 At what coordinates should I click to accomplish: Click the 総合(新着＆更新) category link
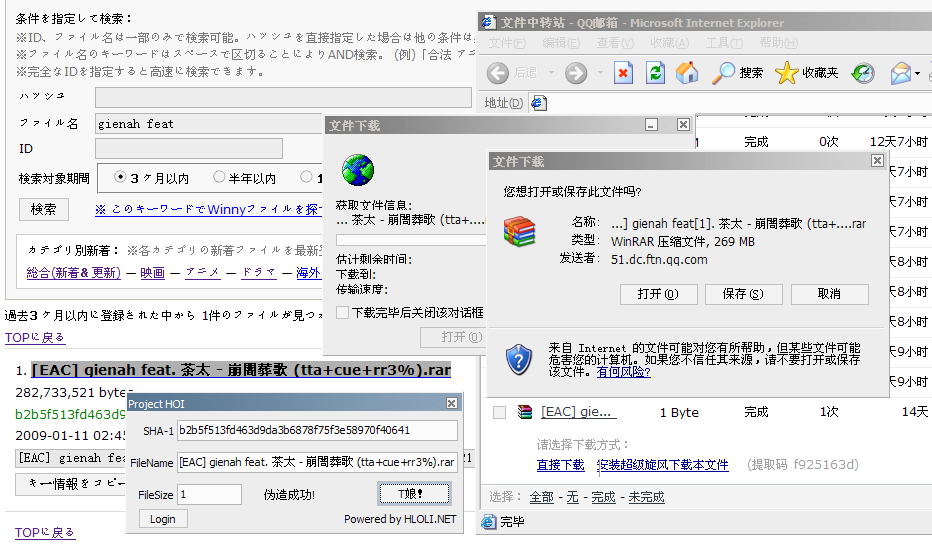pos(74,273)
